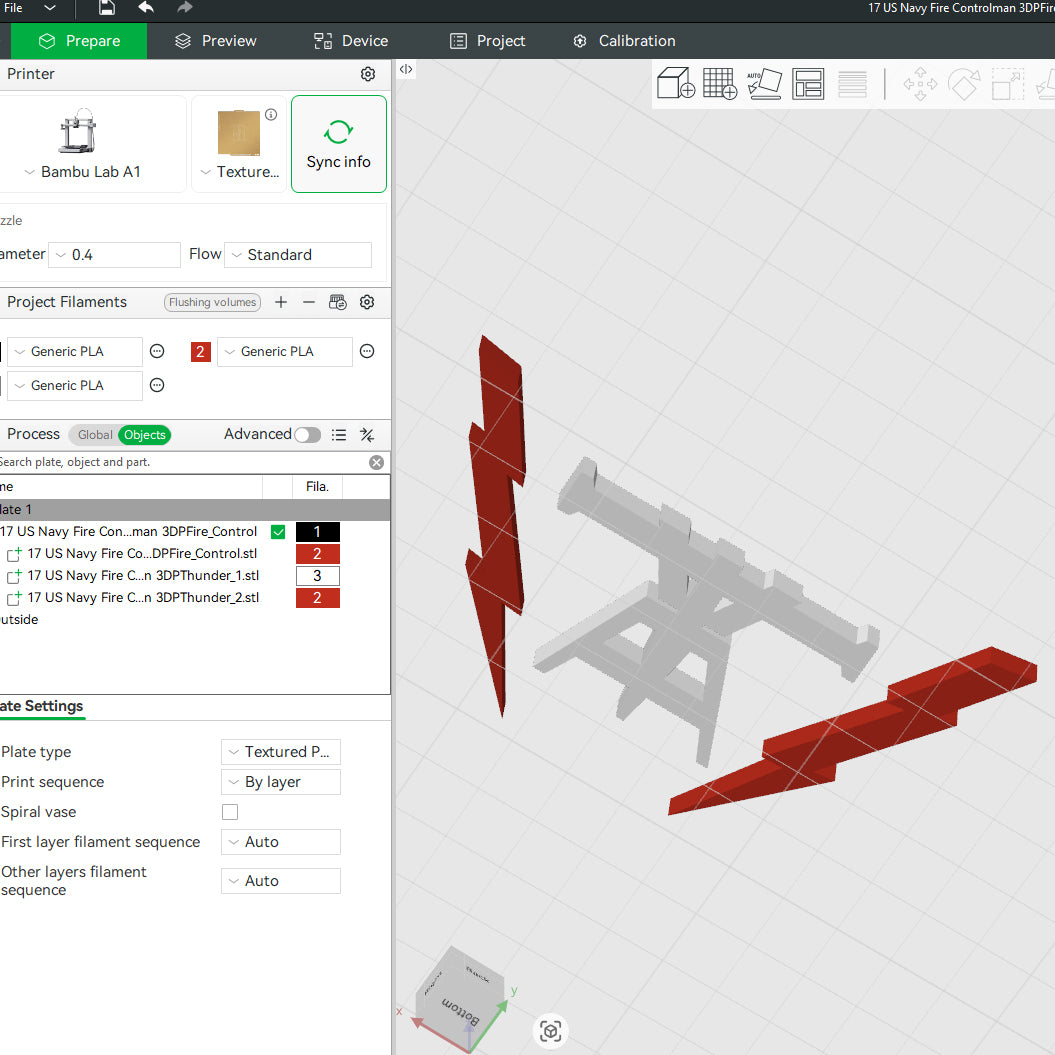Viewport: 1055px width, 1055px height.
Task: Add a new filament with plus icon
Action: 281,303
